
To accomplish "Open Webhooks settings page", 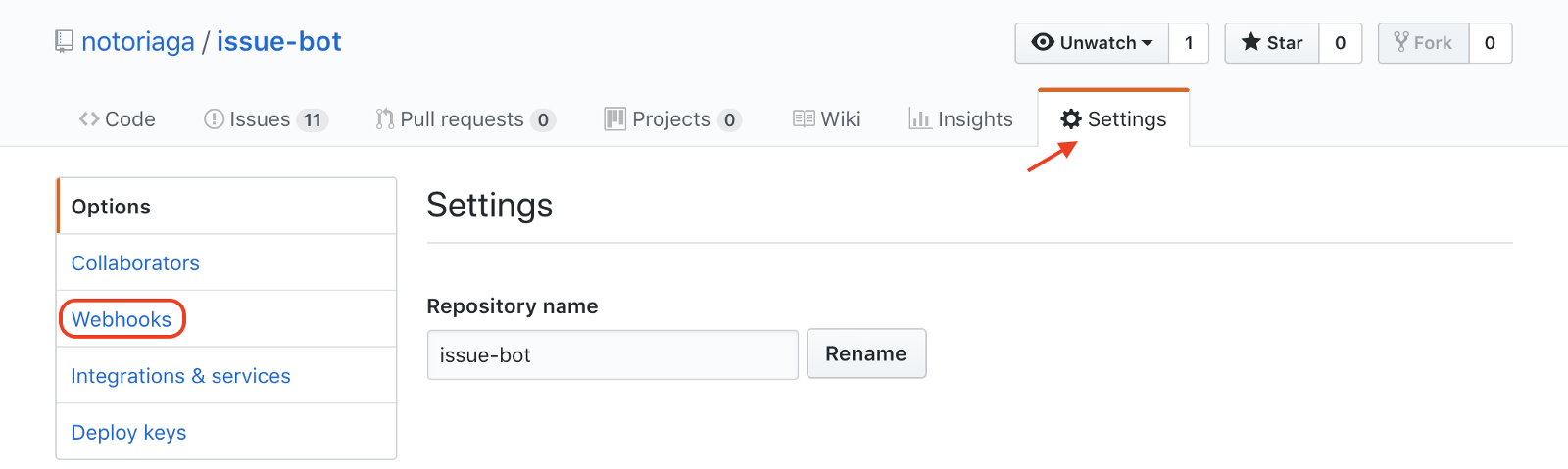I will click(122, 319).
